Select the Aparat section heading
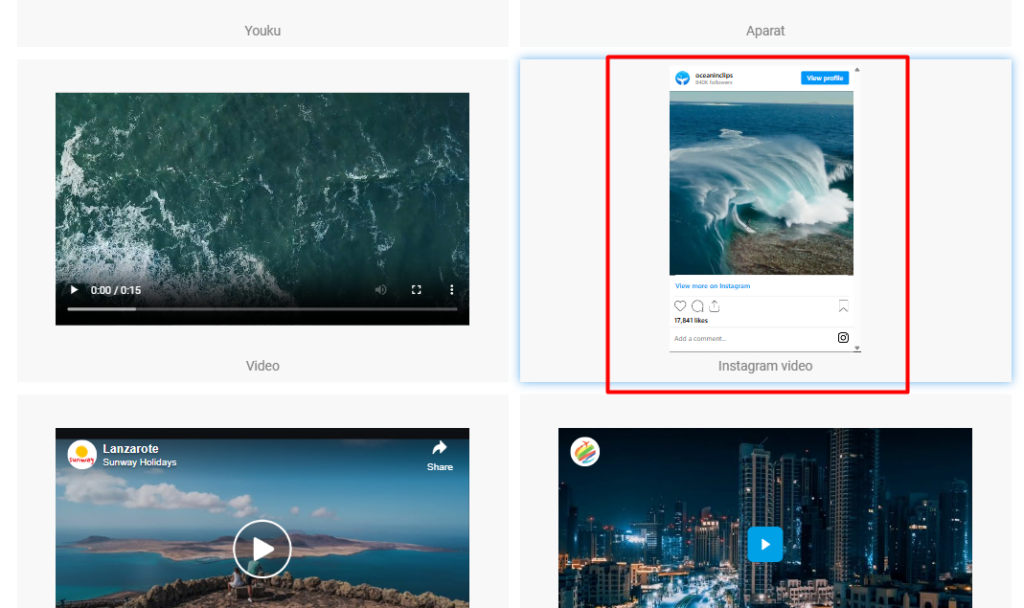This screenshot has width=1024, height=608. pyautogui.click(x=764, y=30)
